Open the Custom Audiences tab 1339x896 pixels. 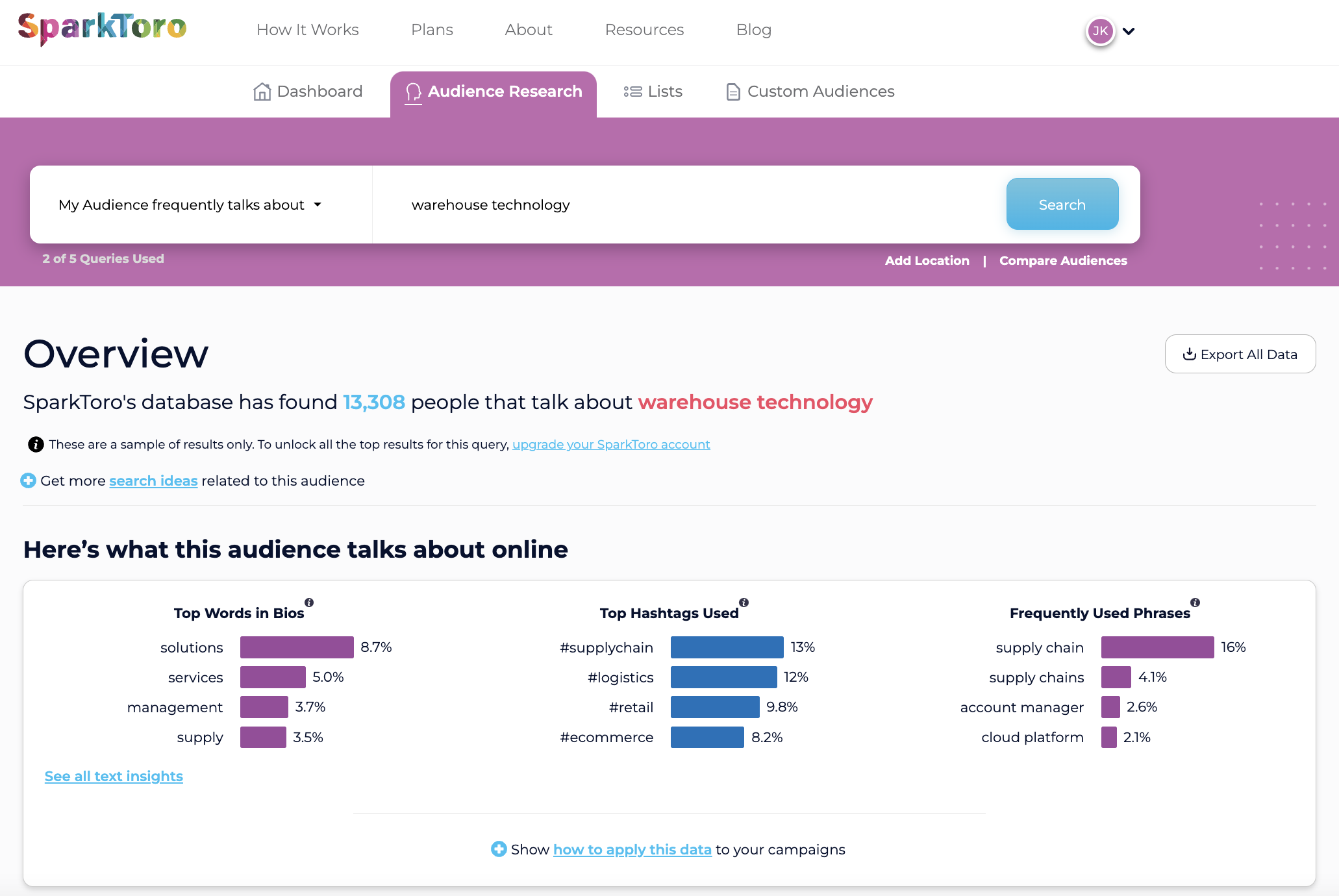[x=810, y=92]
